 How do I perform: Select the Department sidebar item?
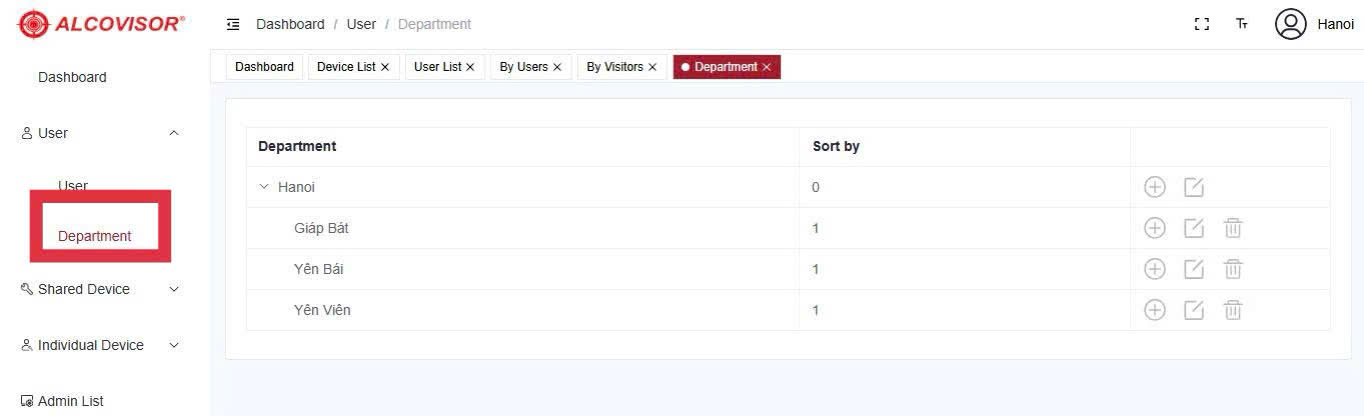click(x=95, y=236)
